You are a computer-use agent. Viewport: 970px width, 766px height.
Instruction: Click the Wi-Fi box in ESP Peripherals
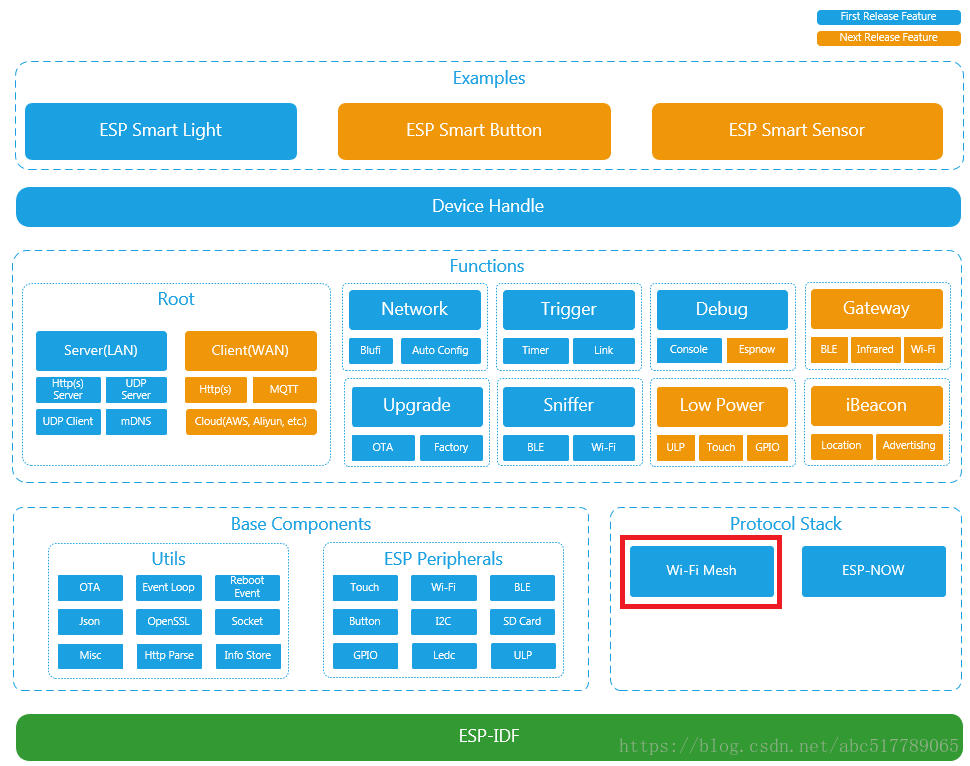click(444, 588)
